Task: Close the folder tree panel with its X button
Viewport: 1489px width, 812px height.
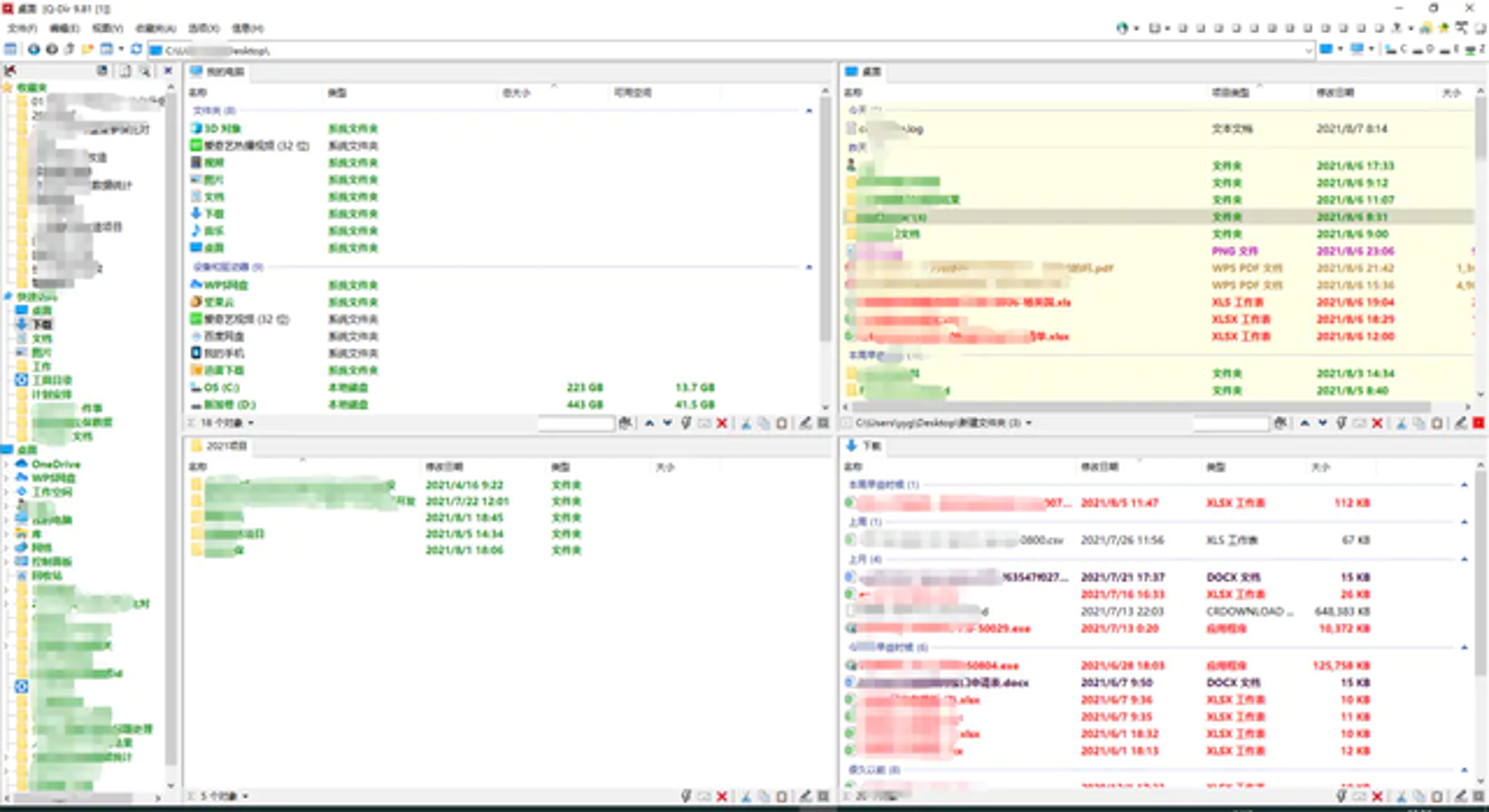Action: (x=168, y=71)
